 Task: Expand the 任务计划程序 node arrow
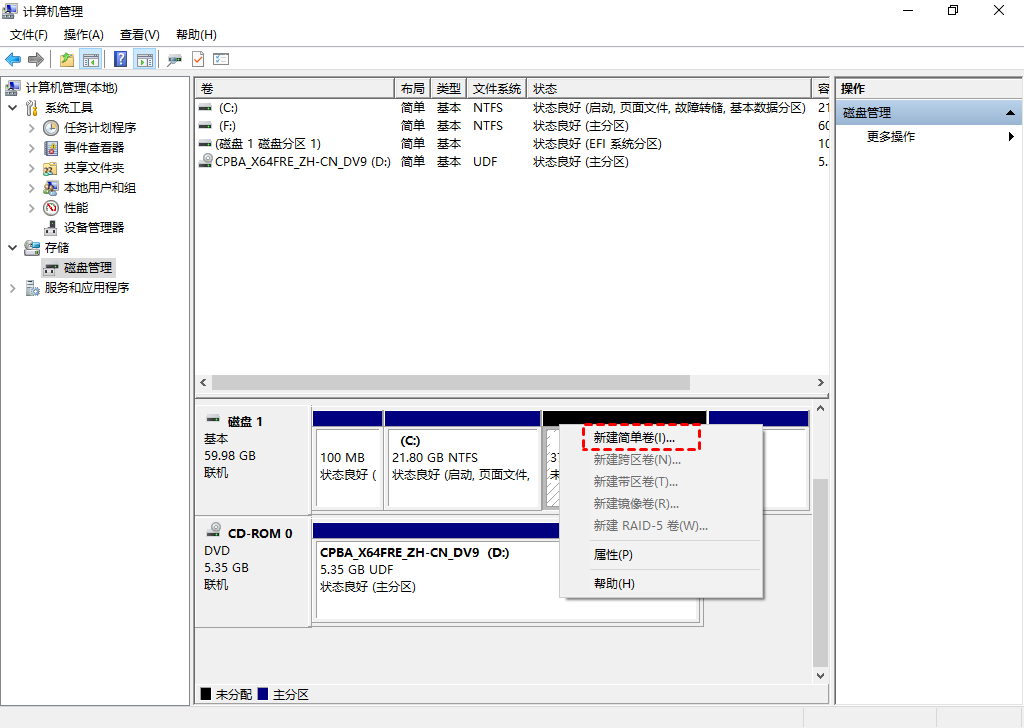31,128
